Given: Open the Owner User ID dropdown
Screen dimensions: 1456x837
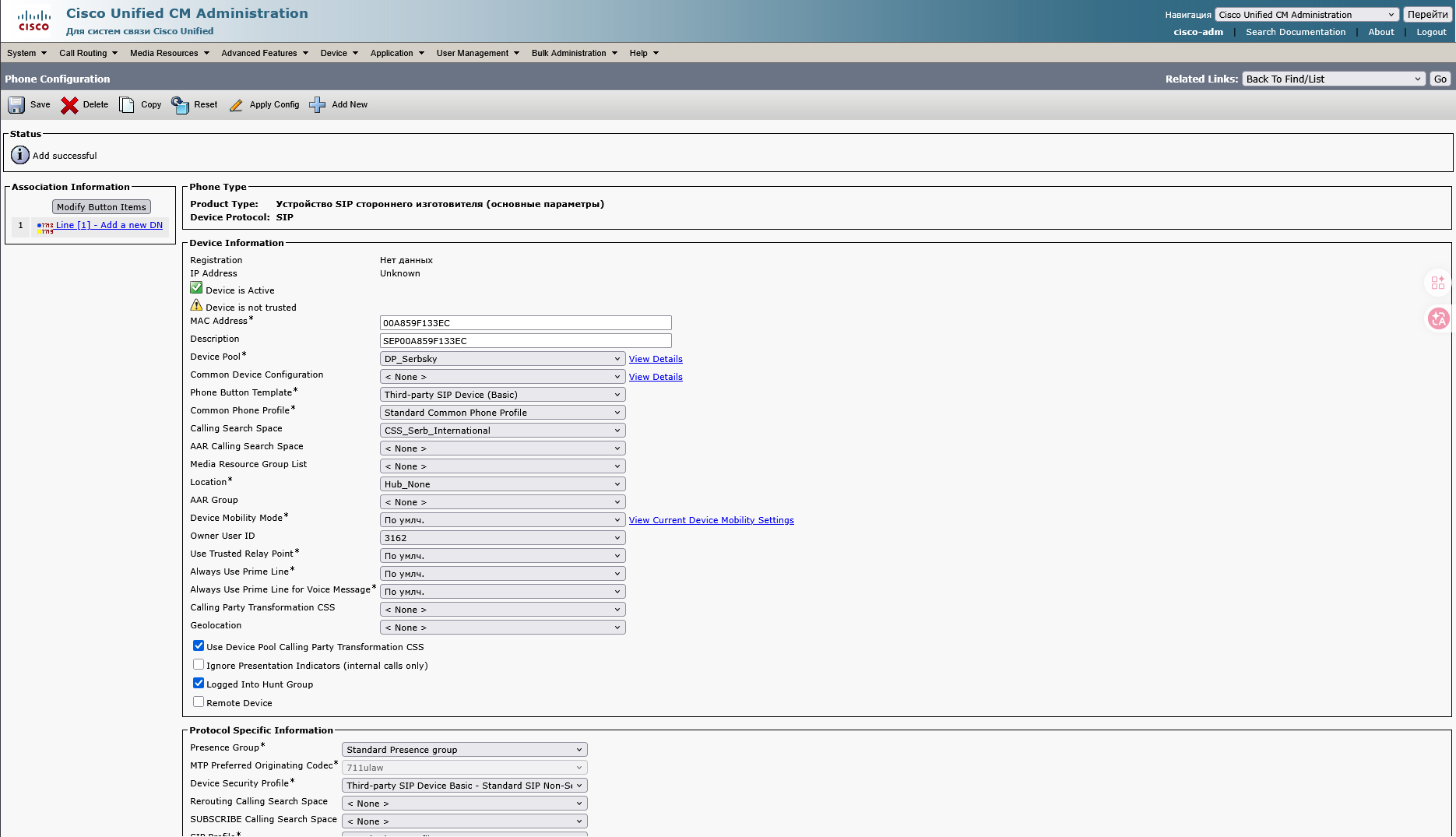Looking at the screenshot, I should (x=502, y=538).
